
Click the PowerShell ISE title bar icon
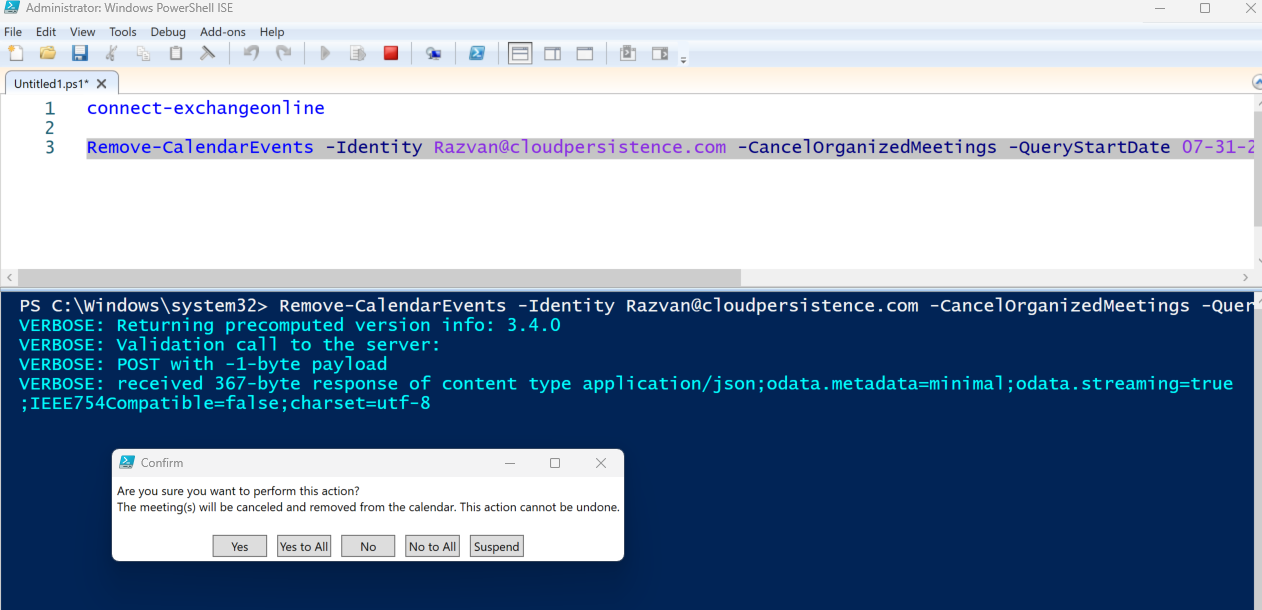click(12, 8)
